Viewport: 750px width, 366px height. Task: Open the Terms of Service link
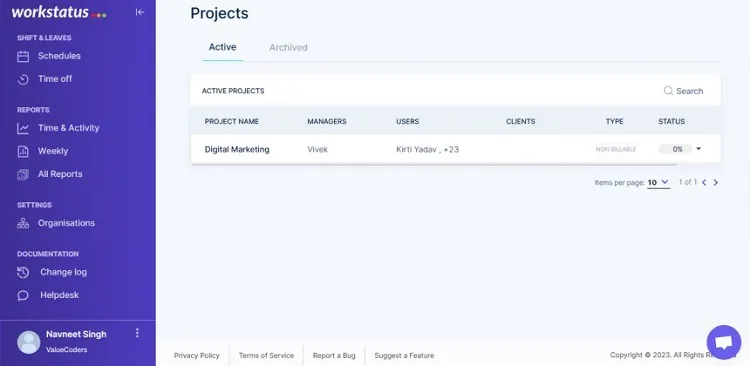pyautogui.click(x=266, y=355)
